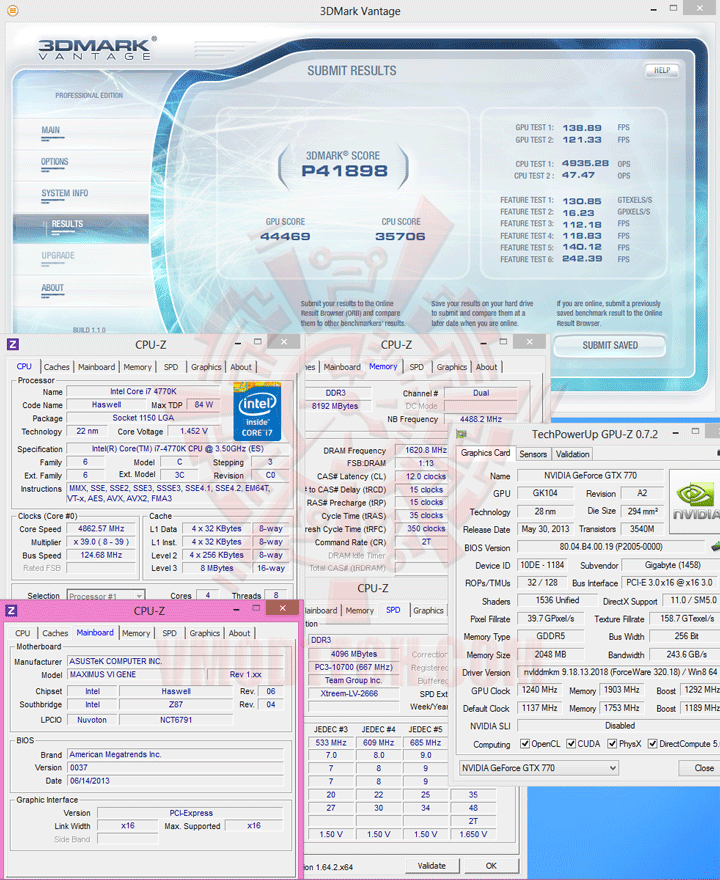Viewport: 720px width, 880px height.
Task: Switch to SPD tab in top-left CPU-Z
Action: pos(171,367)
